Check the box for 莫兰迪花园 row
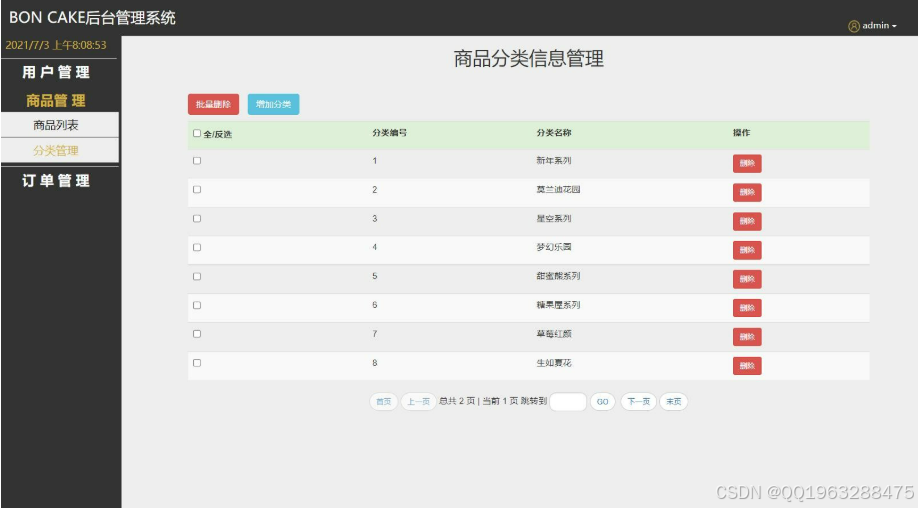 [x=197, y=190]
